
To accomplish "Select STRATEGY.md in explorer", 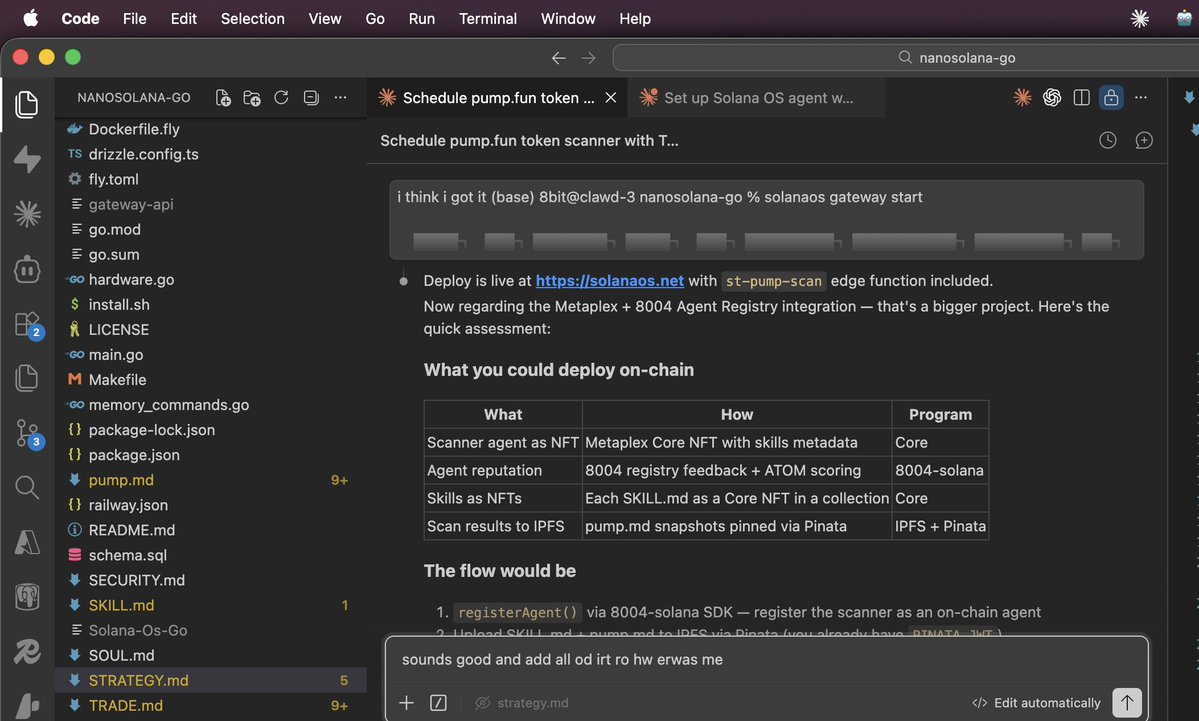I will click(211, 680).
